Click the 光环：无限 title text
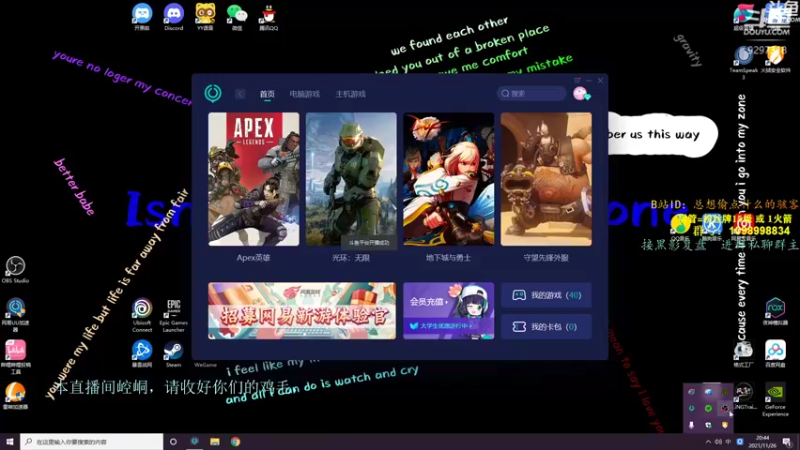Screen dimensions: 800x450 pos(351,258)
